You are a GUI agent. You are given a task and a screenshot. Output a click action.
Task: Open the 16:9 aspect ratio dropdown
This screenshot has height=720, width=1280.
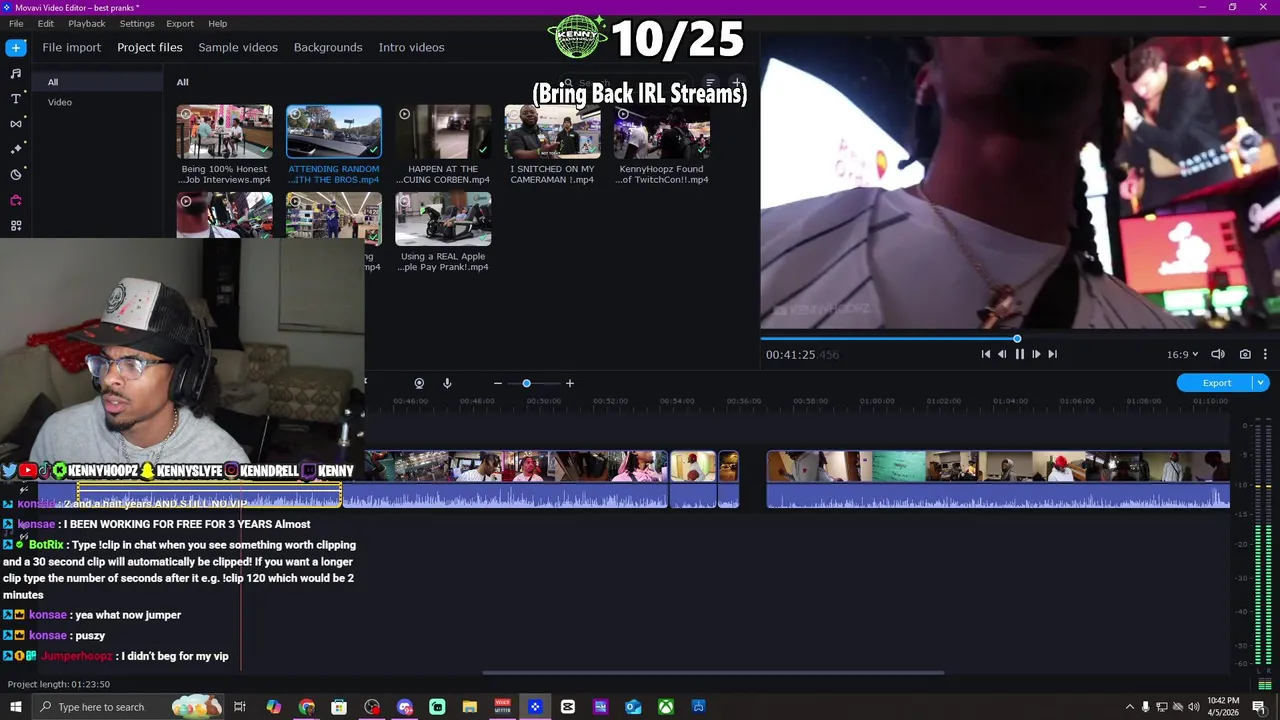1182,354
